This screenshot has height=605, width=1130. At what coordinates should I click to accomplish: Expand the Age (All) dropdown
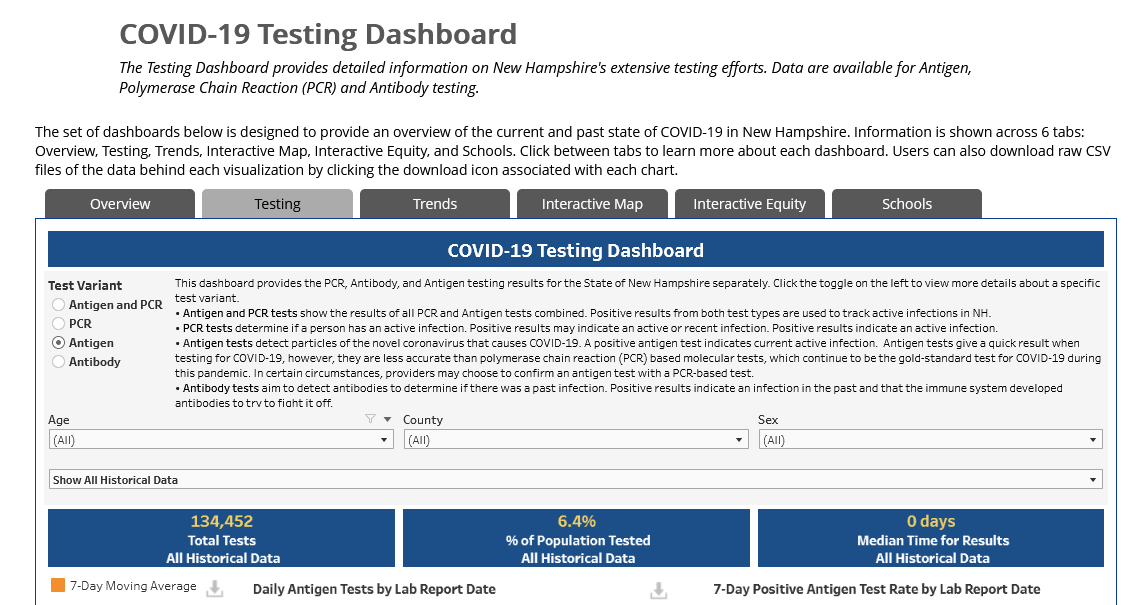point(221,439)
